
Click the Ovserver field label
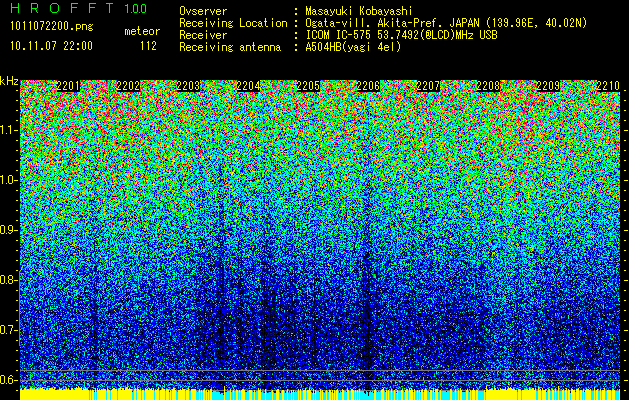click(x=203, y=11)
